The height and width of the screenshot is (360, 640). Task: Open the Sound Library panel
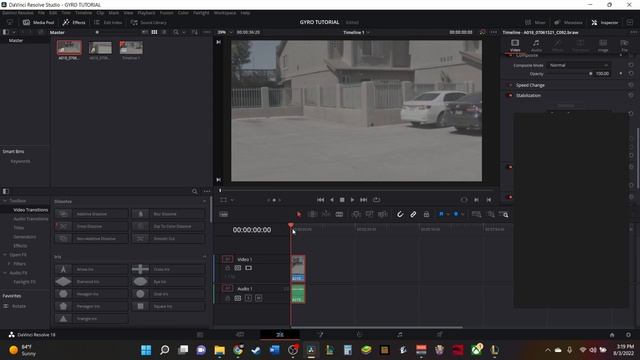149,22
